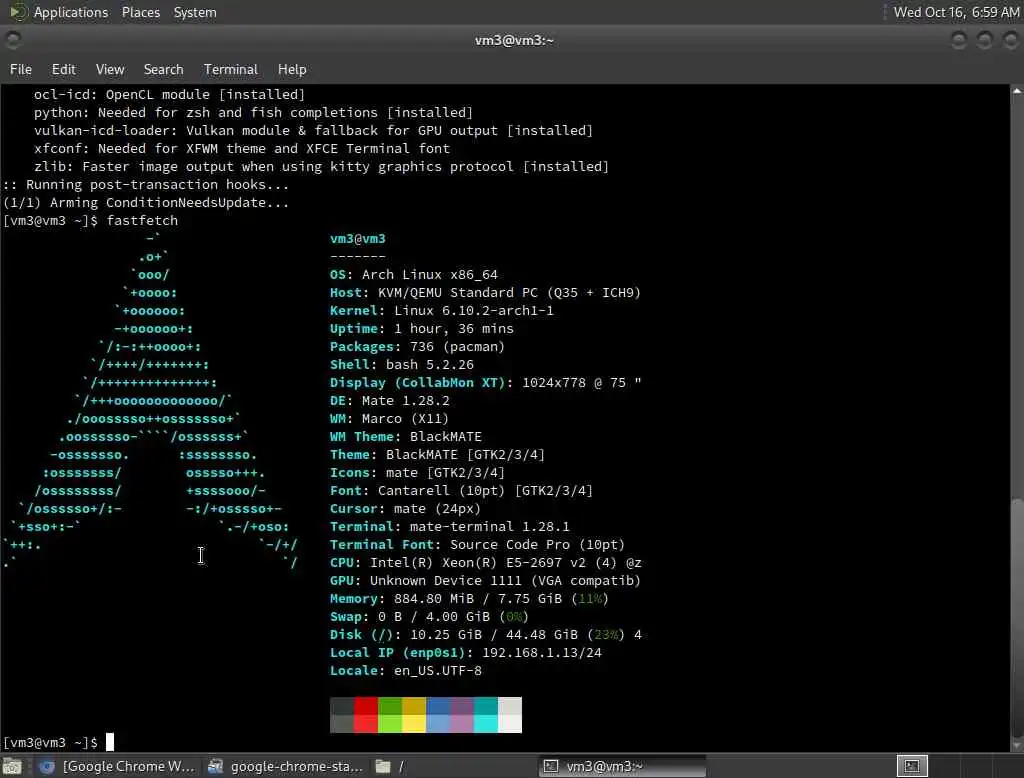The image size is (1024, 778).
Task: Open the Applications menu in top panel
Action: [71, 12]
